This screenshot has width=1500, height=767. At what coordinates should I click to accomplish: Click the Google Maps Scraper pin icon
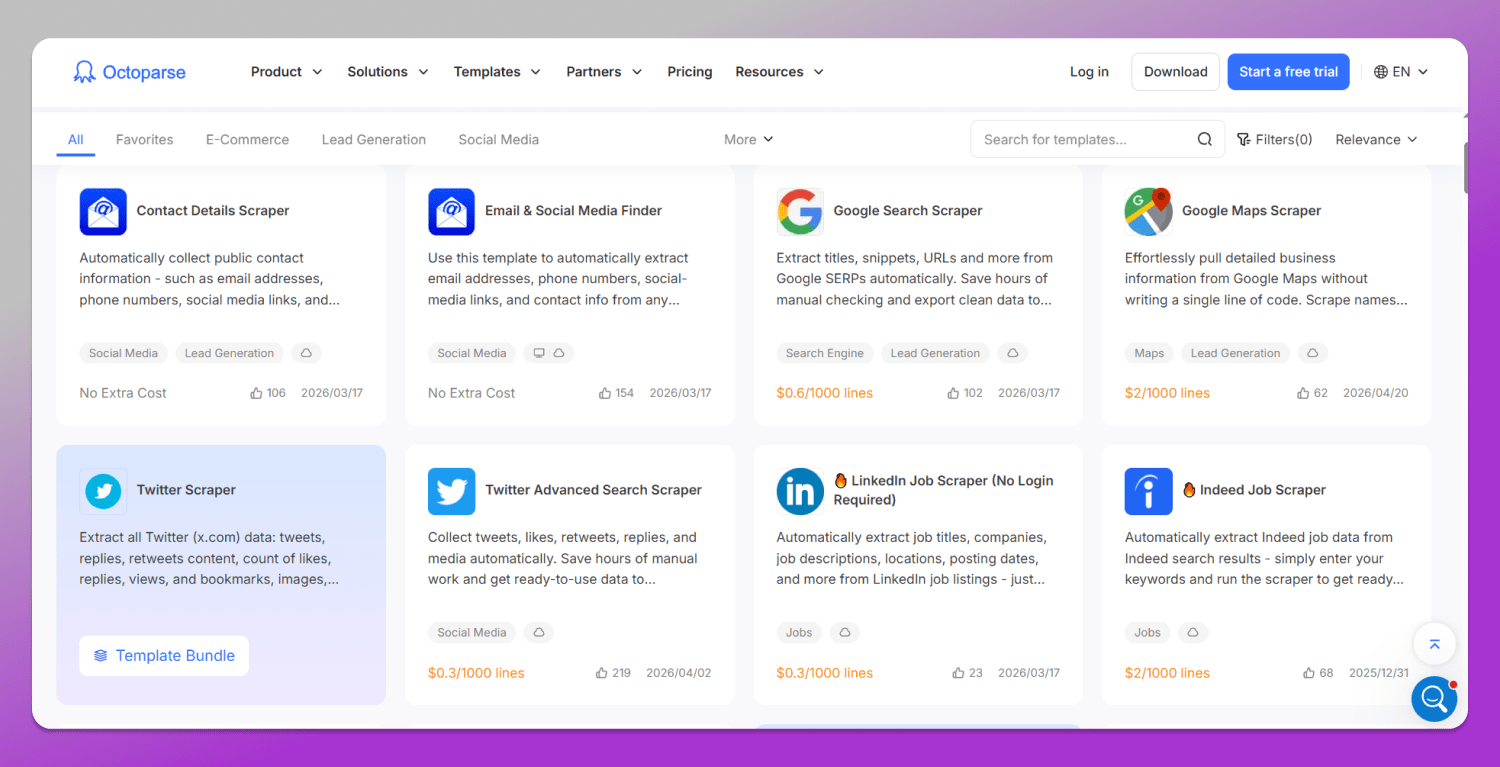pyautogui.click(x=1148, y=211)
